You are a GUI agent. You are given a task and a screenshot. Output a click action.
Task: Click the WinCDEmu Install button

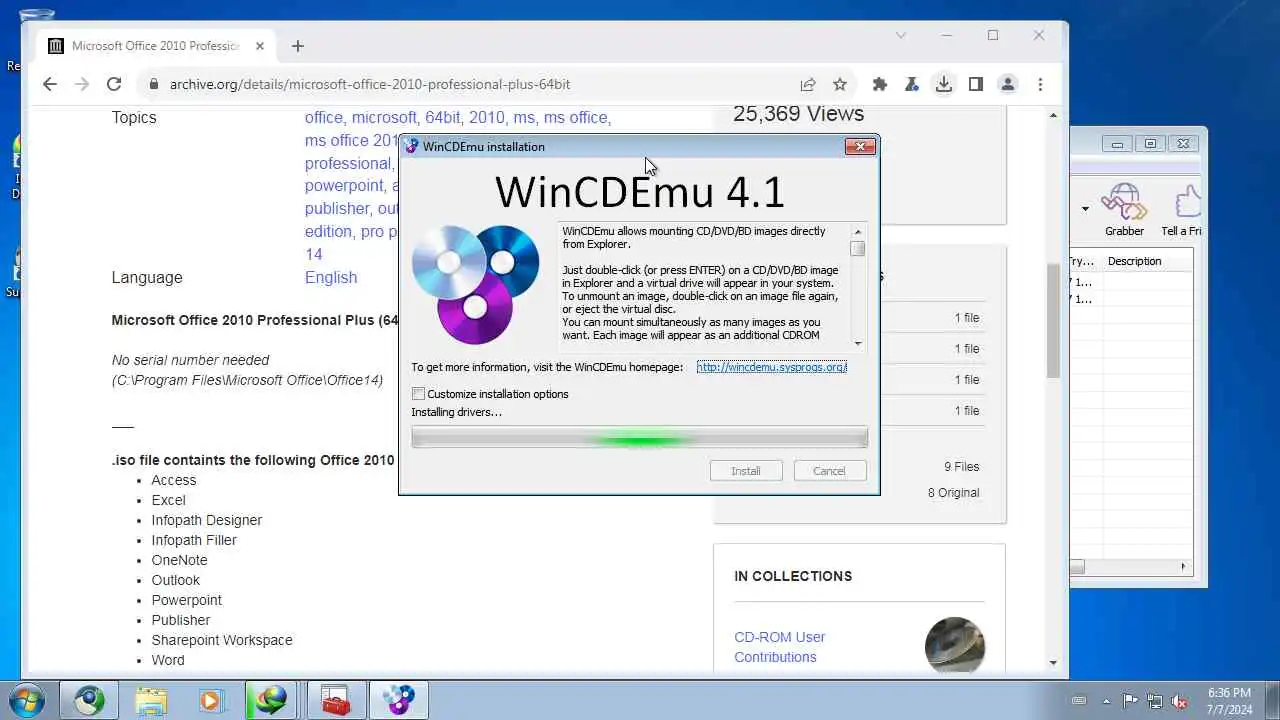[x=746, y=471]
